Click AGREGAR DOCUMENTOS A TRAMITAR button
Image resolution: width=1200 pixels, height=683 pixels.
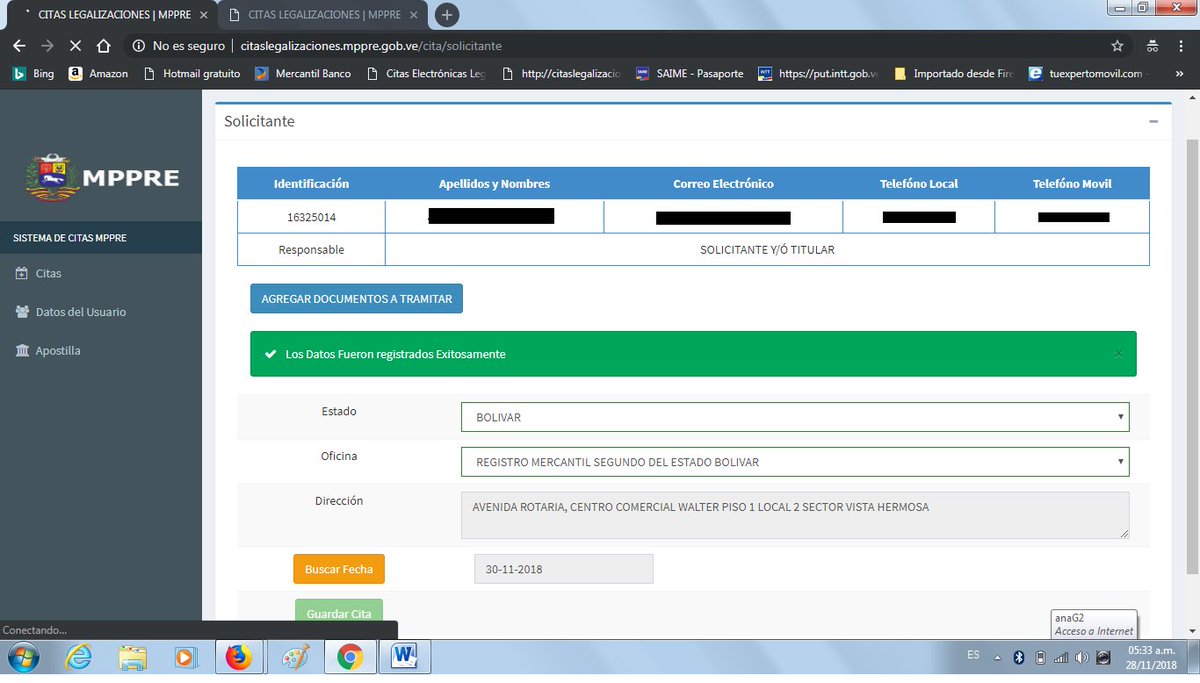(x=356, y=299)
